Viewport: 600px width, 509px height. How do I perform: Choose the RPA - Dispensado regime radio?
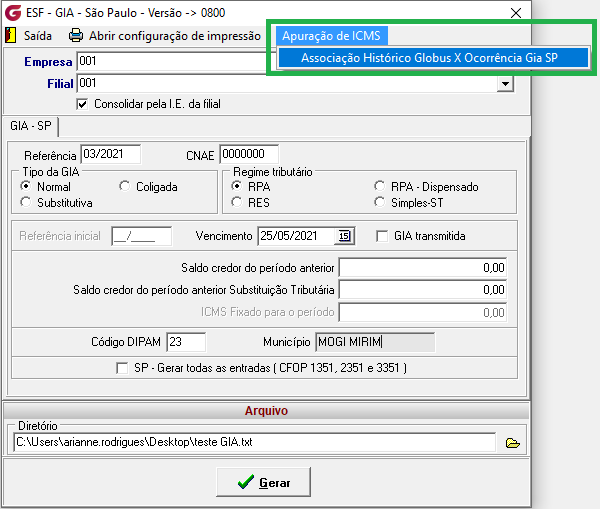click(x=380, y=186)
